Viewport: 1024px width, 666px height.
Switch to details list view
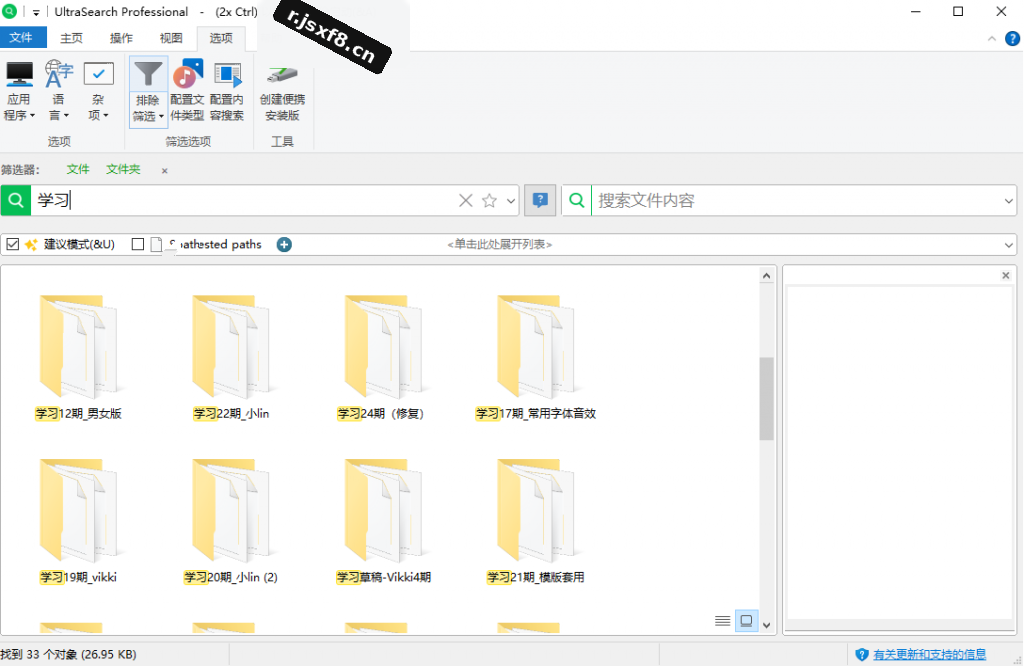(x=722, y=620)
